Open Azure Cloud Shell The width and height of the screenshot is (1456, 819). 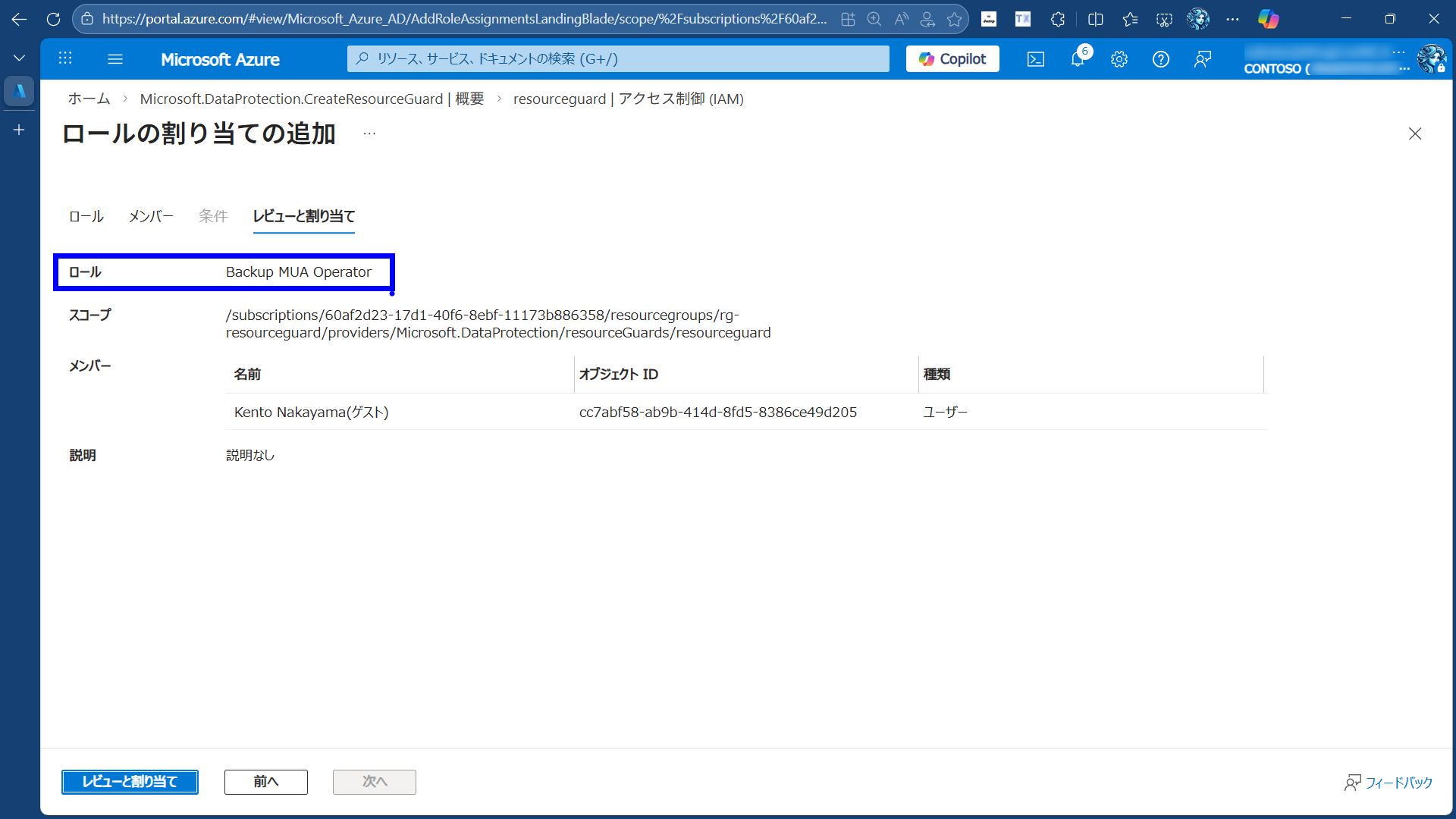(x=1035, y=58)
